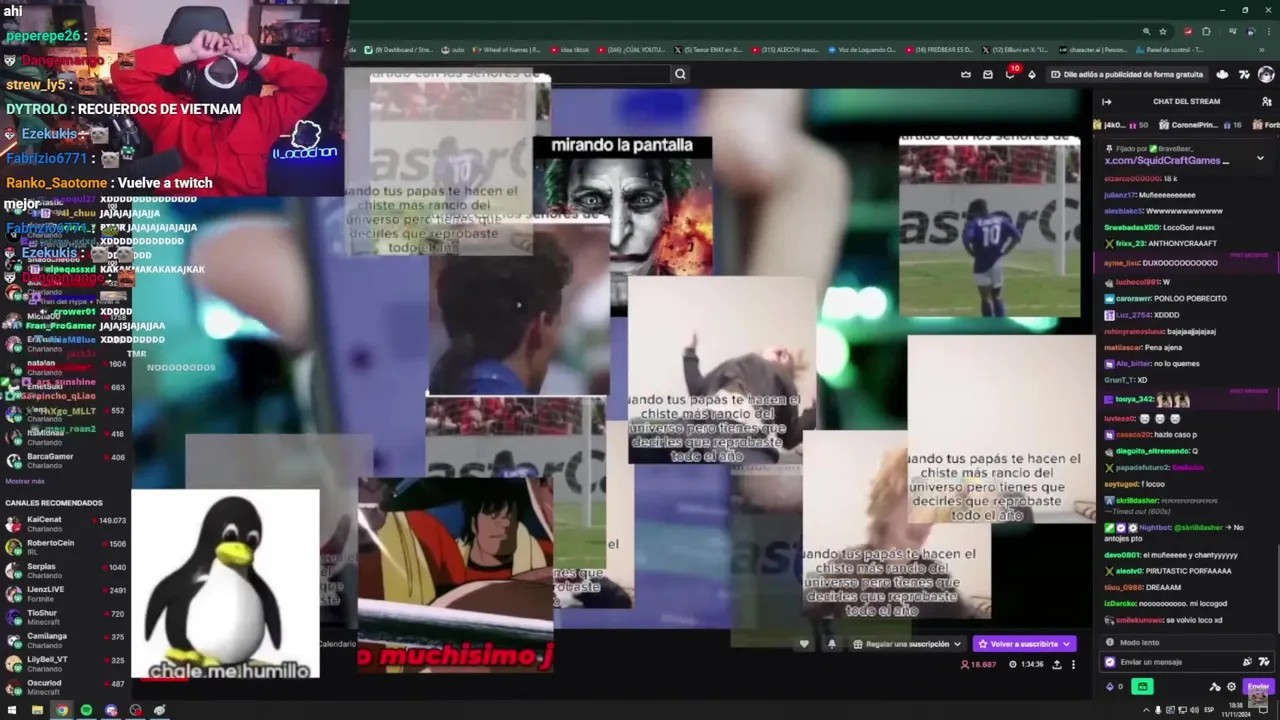Switch to the 'ALECCHI reacc...' YouTube tab
Image resolution: width=1280 pixels, height=720 pixels.
tap(786, 49)
